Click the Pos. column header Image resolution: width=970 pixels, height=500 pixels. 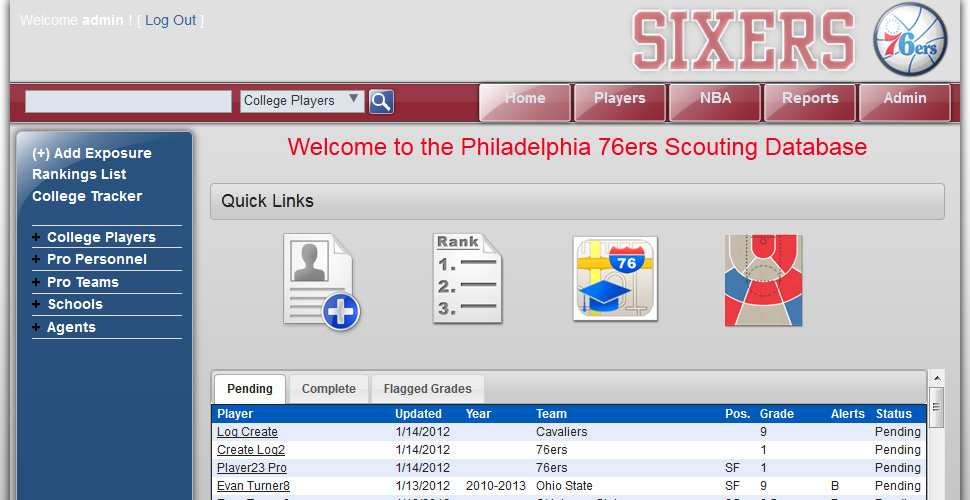(x=737, y=414)
